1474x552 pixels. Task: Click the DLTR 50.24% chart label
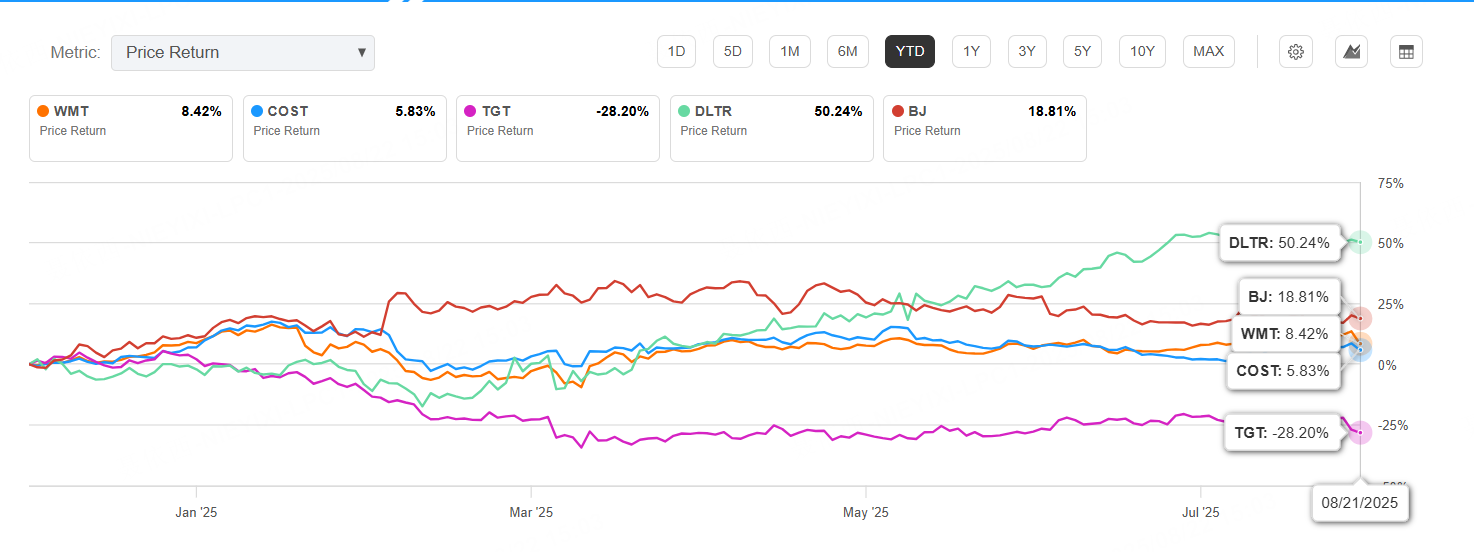click(x=1279, y=242)
